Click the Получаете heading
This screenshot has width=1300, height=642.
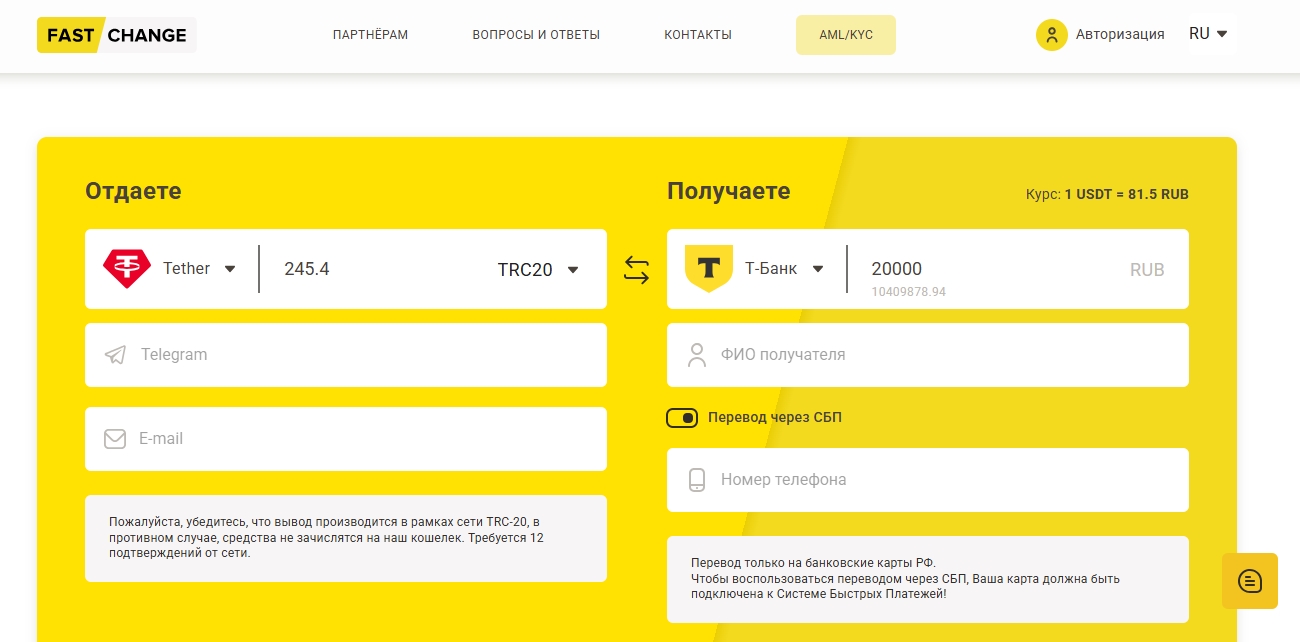(x=728, y=191)
